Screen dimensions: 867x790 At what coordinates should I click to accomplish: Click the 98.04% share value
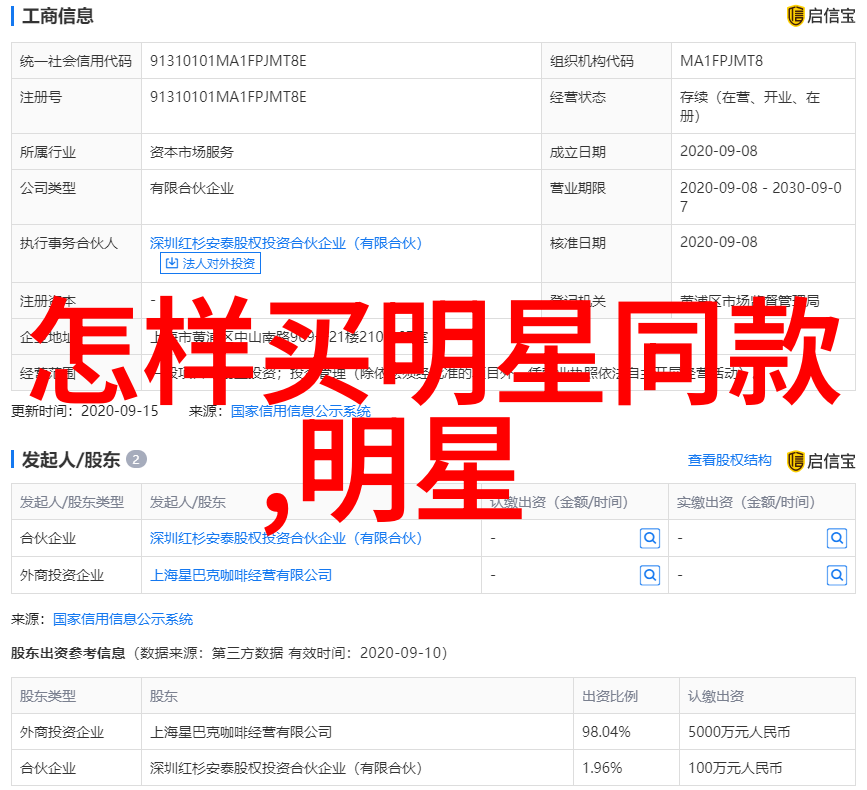[606, 731]
